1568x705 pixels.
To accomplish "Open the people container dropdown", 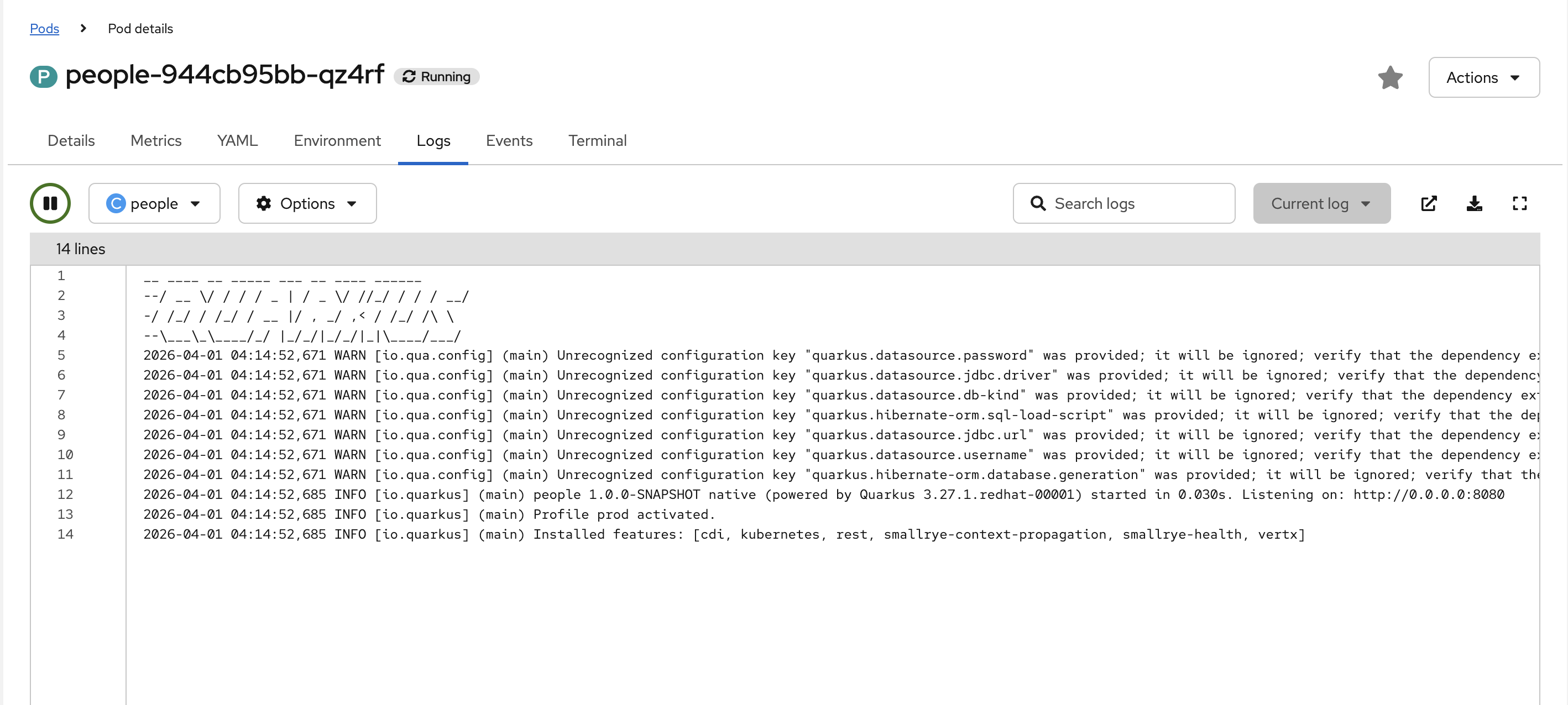I will 154,203.
